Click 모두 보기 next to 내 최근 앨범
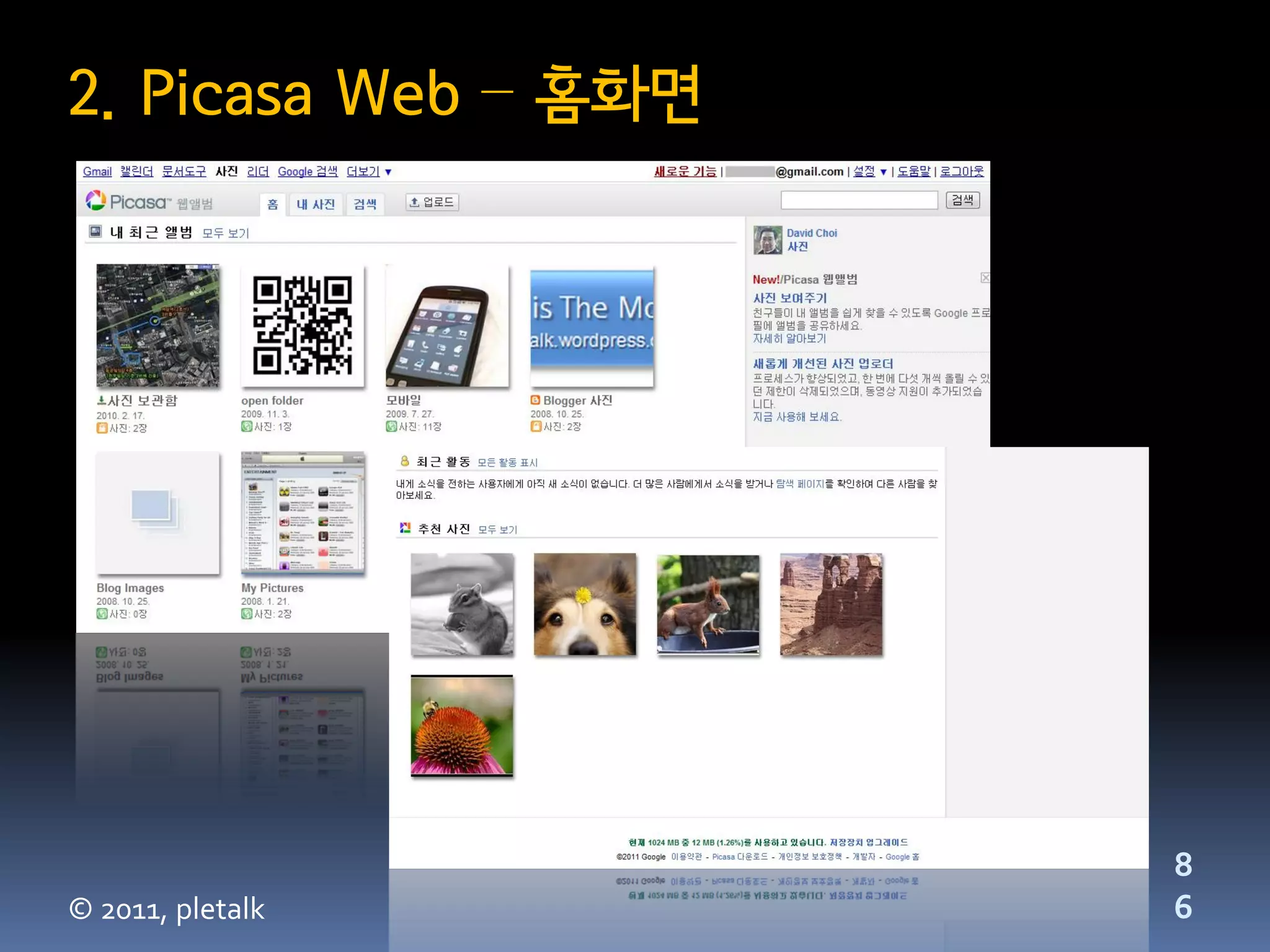The width and height of the screenshot is (1270, 952). point(226,233)
